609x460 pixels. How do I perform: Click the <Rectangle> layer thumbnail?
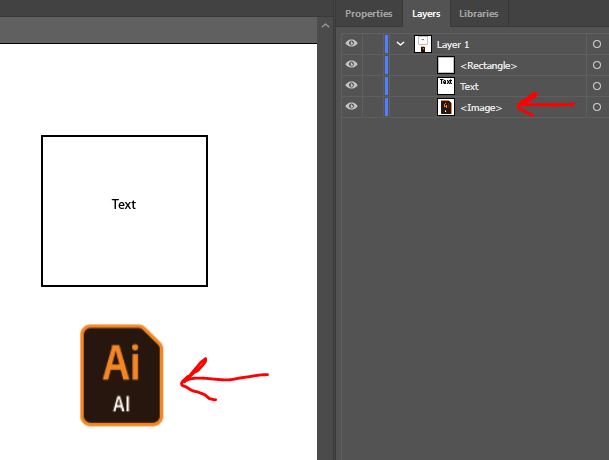[x=446, y=65]
